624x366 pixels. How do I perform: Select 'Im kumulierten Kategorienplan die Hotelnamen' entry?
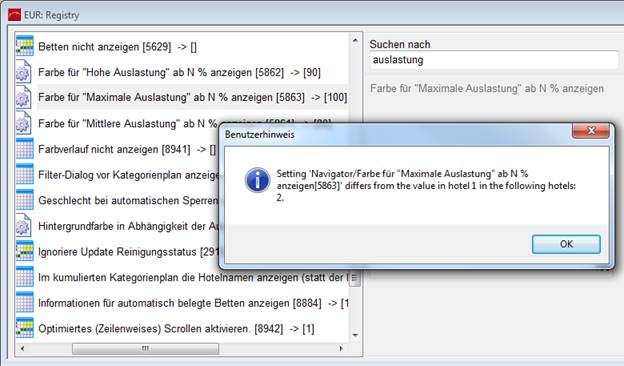point(193,277)
